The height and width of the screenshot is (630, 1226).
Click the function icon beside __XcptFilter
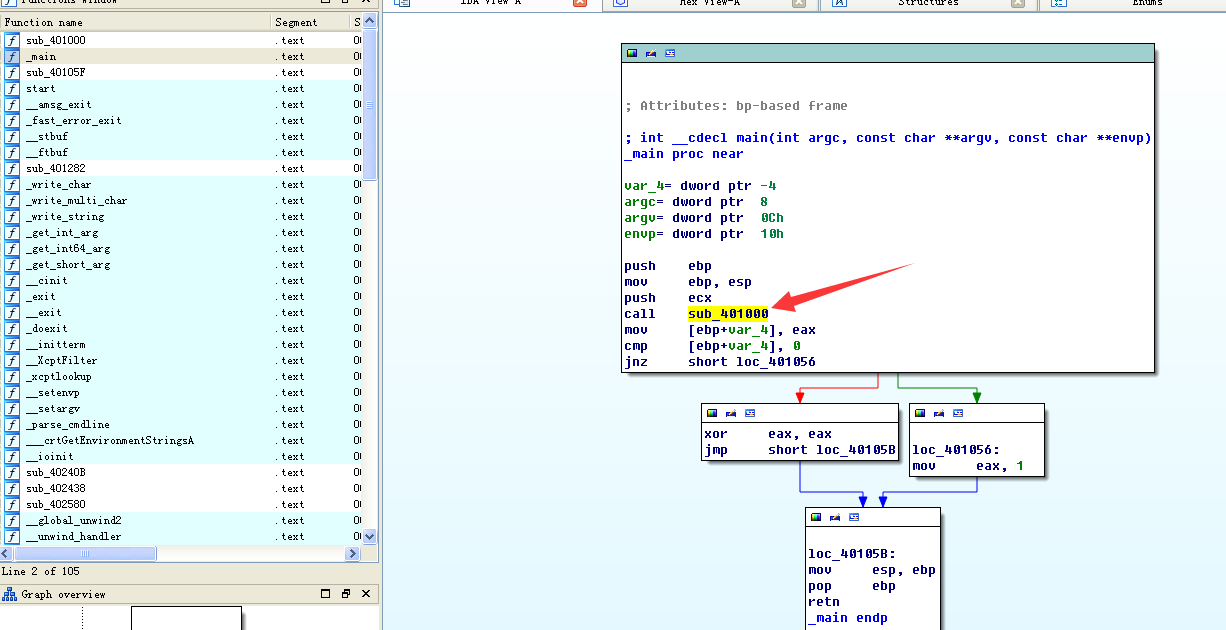[x=11, y=360]
